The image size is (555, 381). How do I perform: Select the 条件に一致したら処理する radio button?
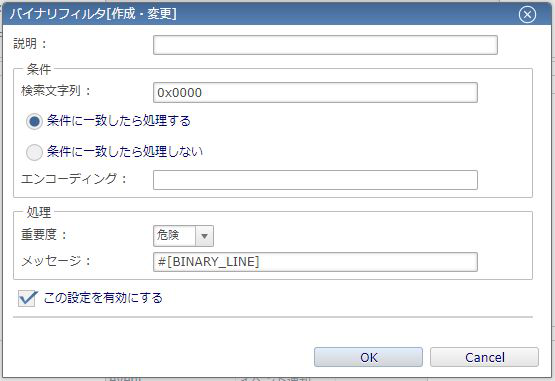click(34, 121)
